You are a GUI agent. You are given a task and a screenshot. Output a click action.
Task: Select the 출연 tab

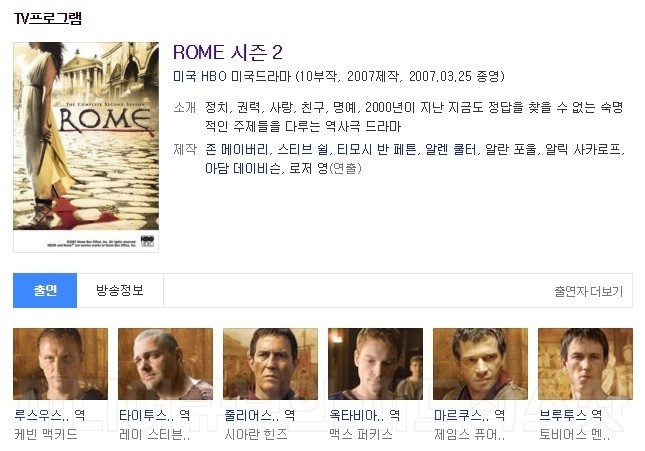tap(45, 291)
